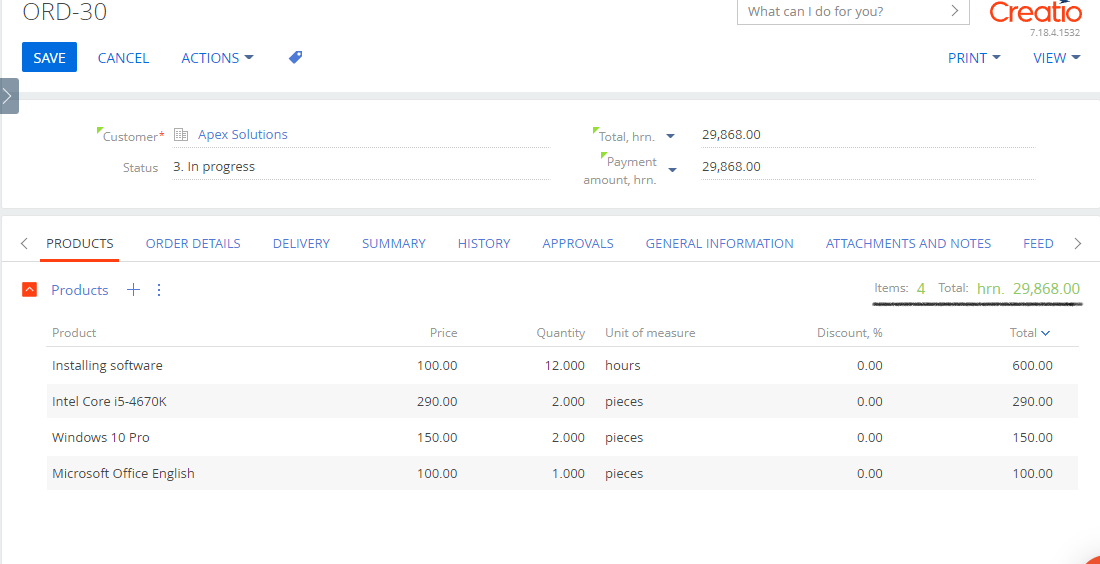Switch to the Feed tab
Image resolution: width=1100 pixels, height=564 pixels.
1038,243
